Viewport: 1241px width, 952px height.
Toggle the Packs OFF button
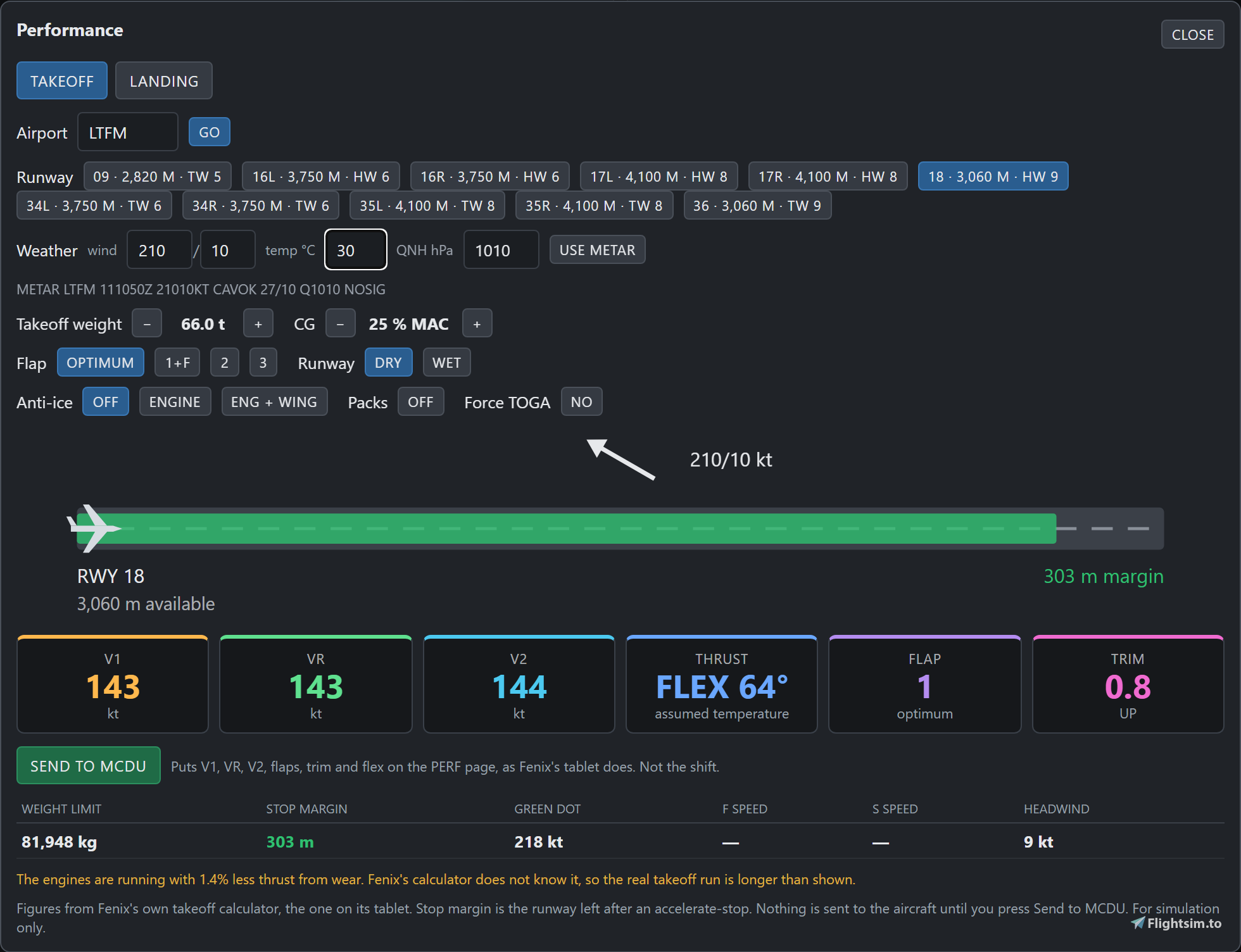click(x=421, y=402)
